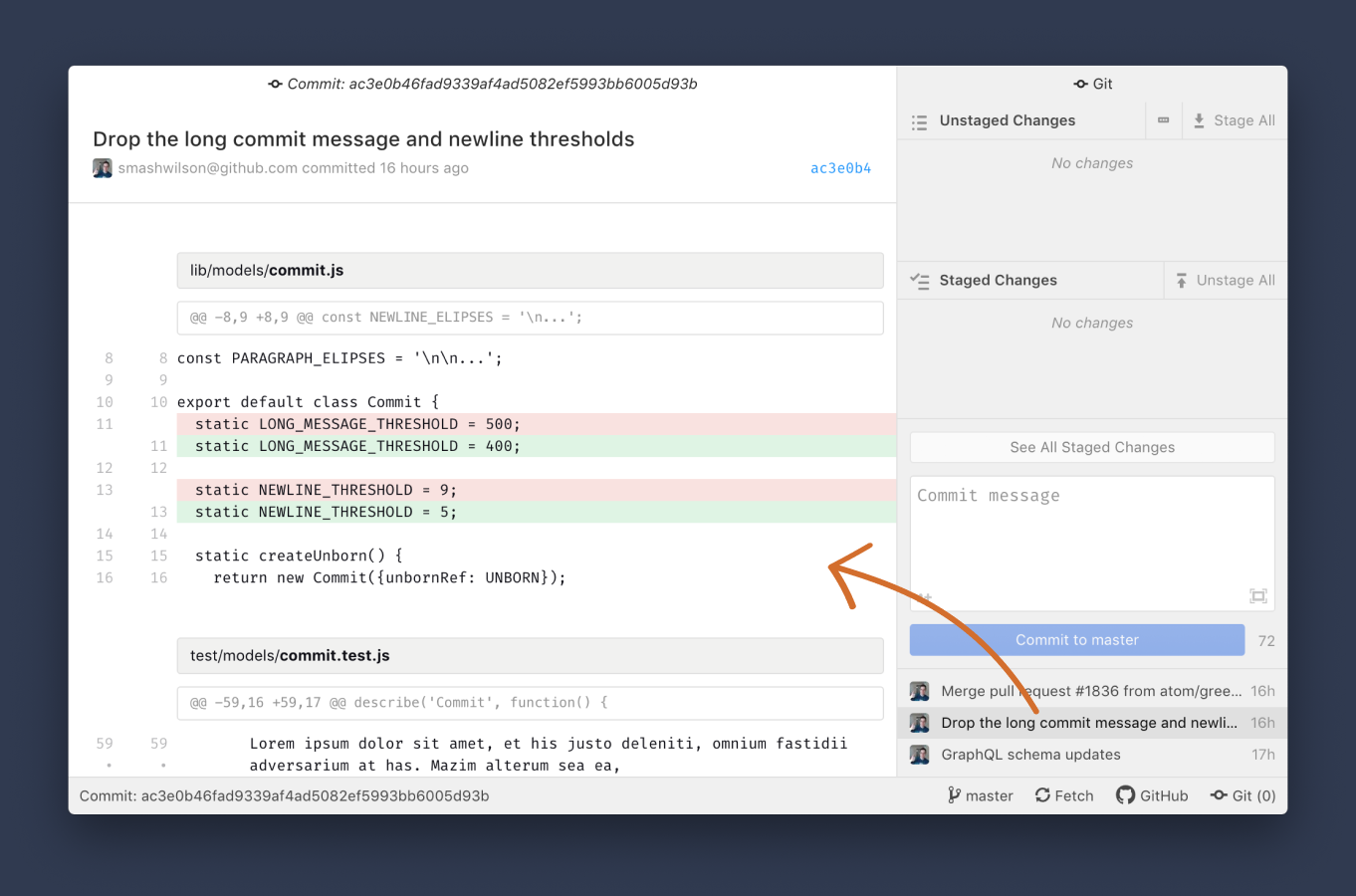Click See All Staged Changes
This screenshot has height=896, width=1356.
point(1091,447)
